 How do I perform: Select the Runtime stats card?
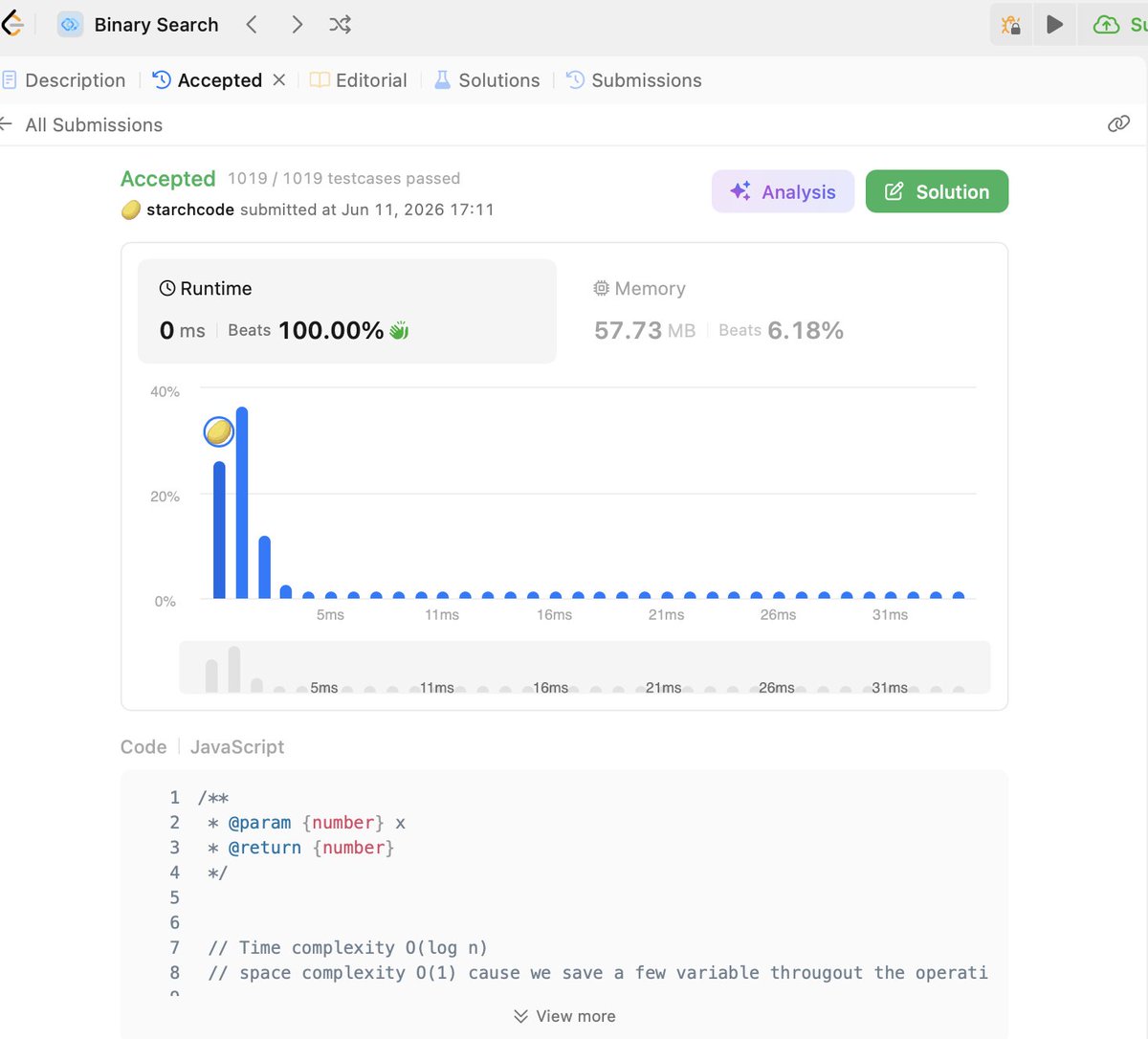tap(347, 311)
